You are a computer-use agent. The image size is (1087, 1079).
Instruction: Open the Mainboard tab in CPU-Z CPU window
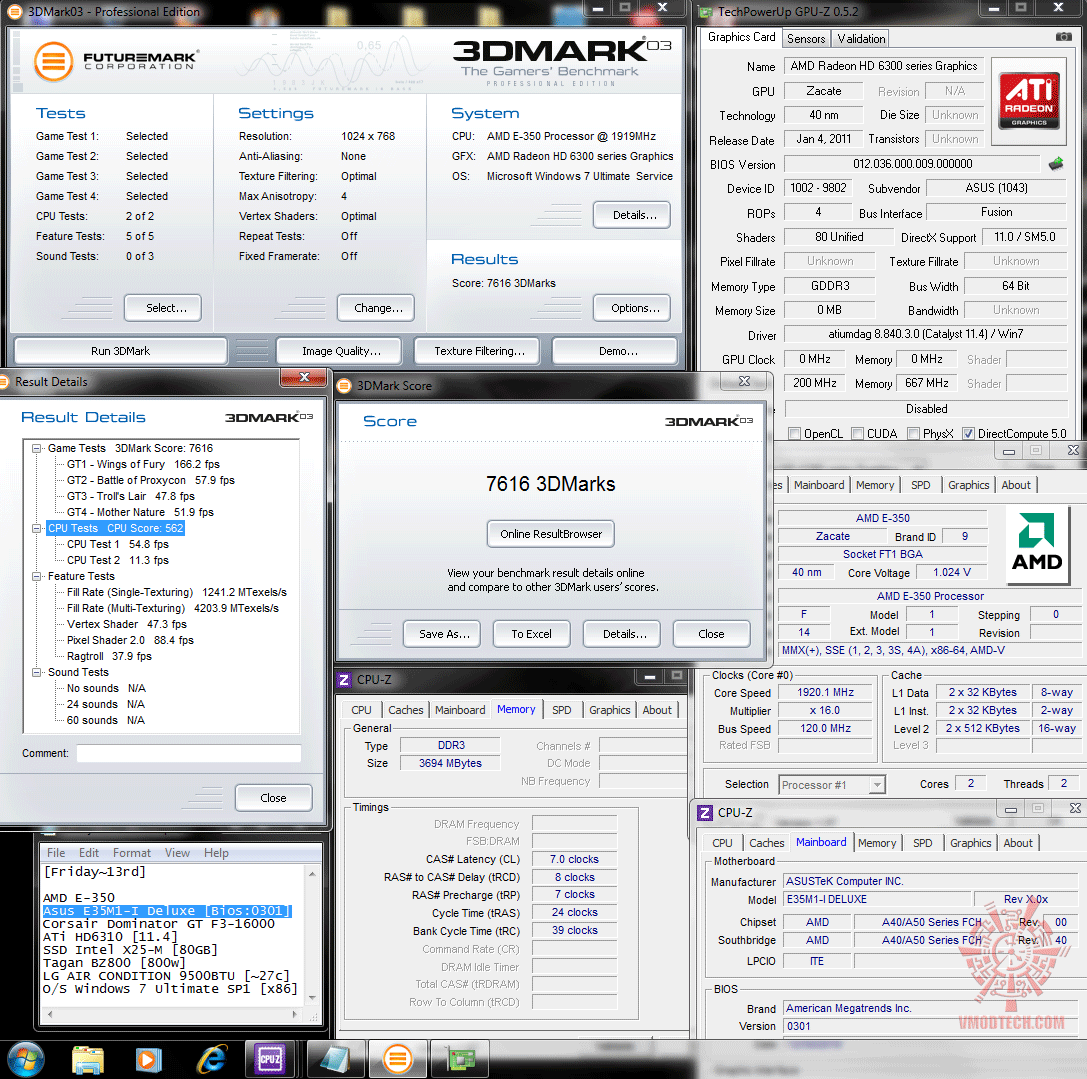coord(819,485)
